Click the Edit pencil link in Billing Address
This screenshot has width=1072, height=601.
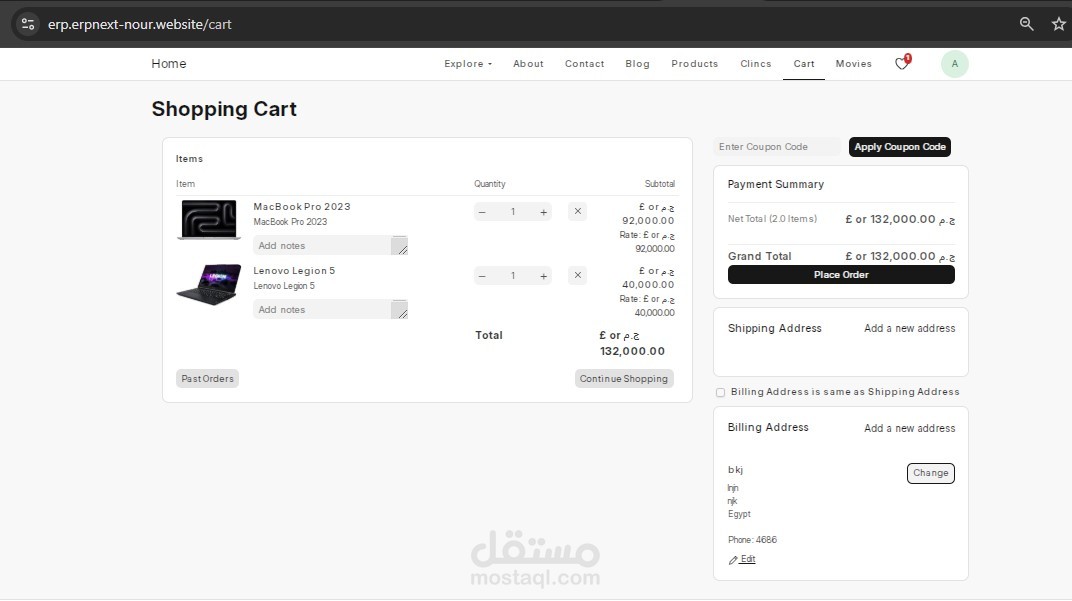pyautogui.click(x=742, y=559)
